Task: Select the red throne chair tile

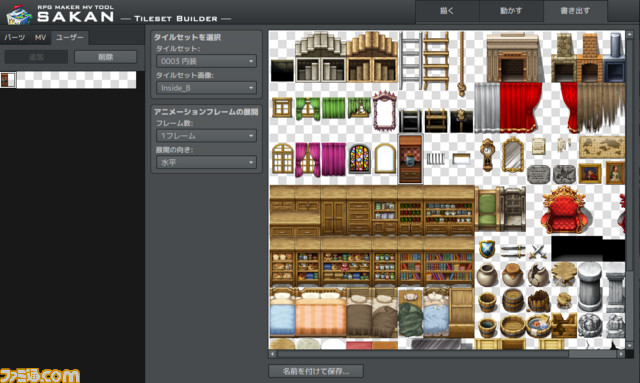Action: click(564, 210)
